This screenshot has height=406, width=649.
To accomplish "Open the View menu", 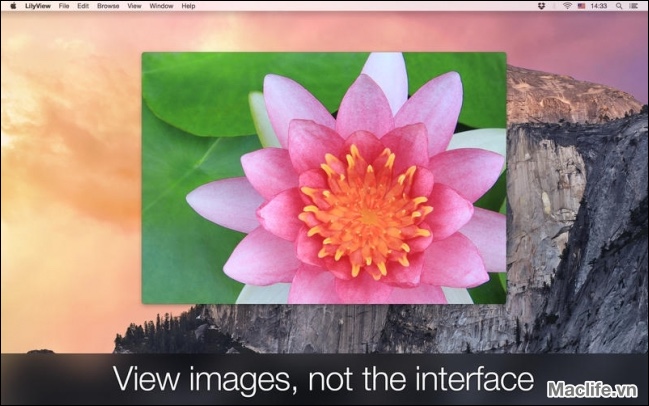I will tap(134, 6).
